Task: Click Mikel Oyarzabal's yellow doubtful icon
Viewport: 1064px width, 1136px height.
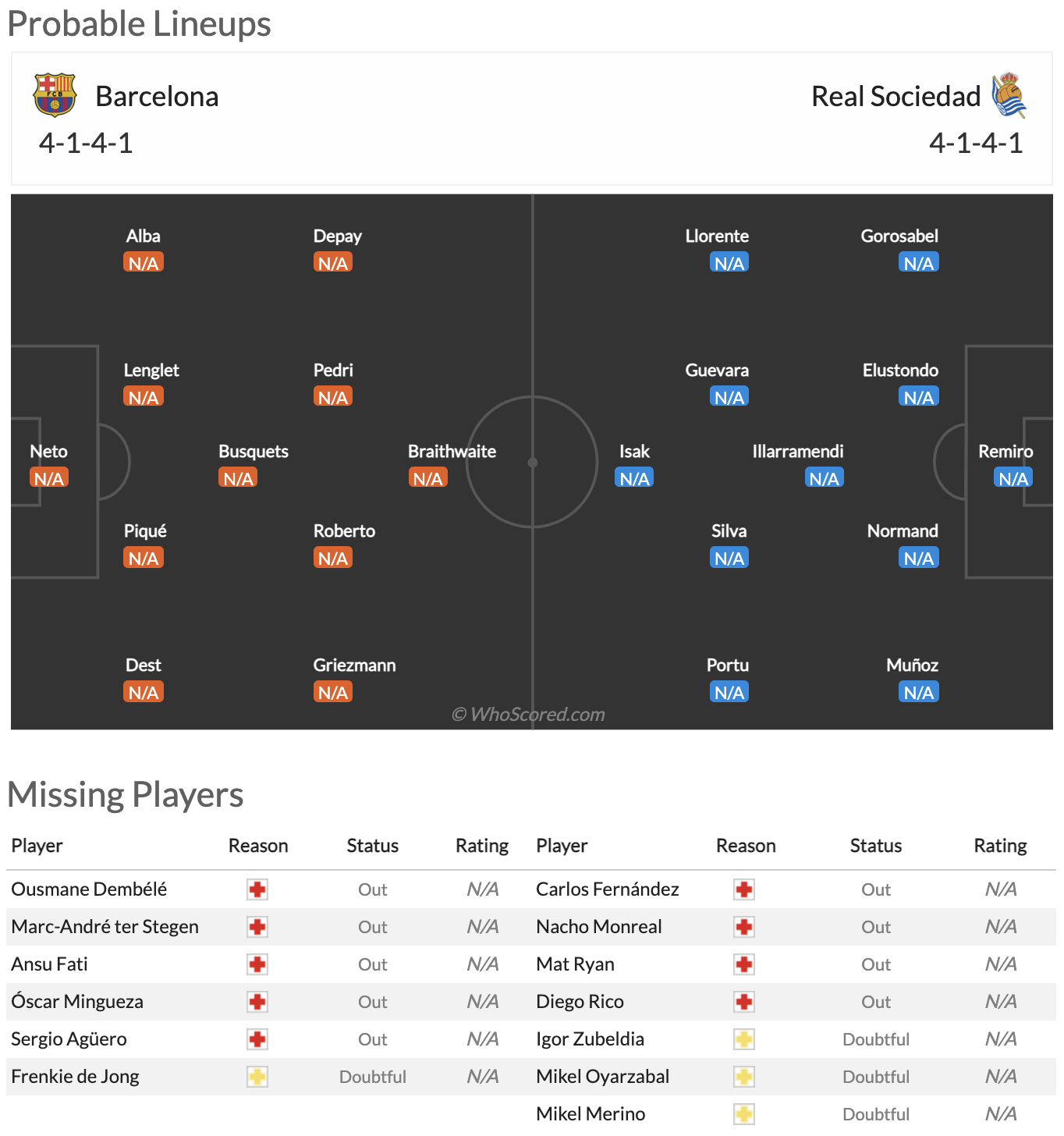Action: [x=744, y=1077]
